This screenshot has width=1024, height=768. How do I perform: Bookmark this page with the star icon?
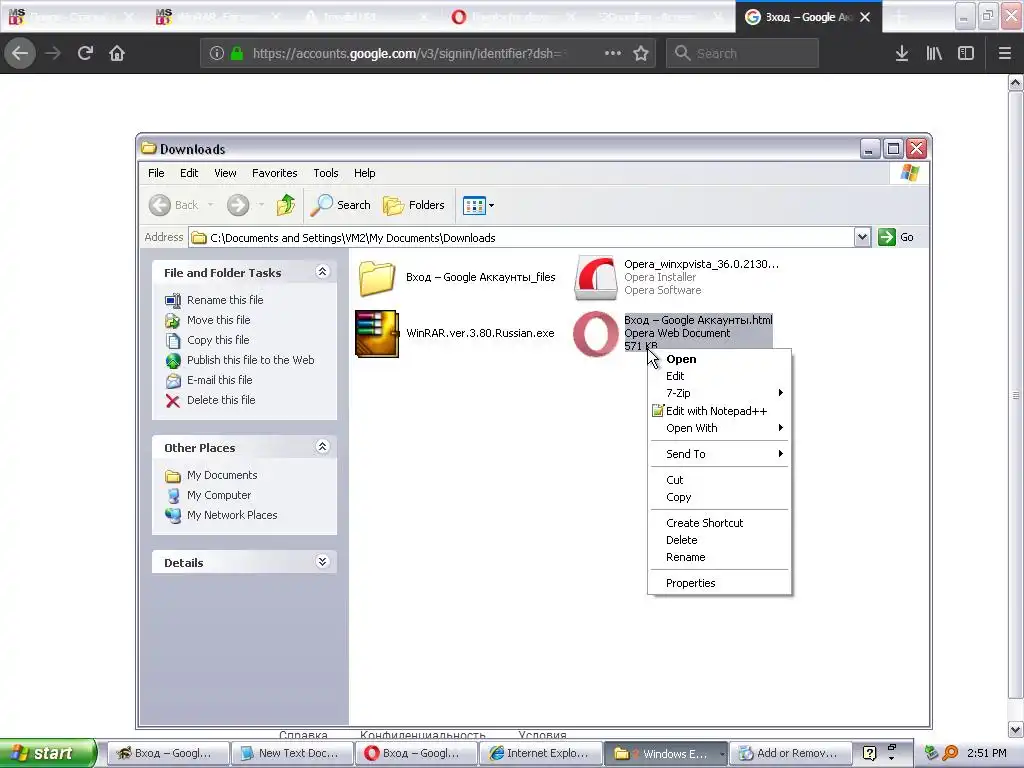coord(641,53)
